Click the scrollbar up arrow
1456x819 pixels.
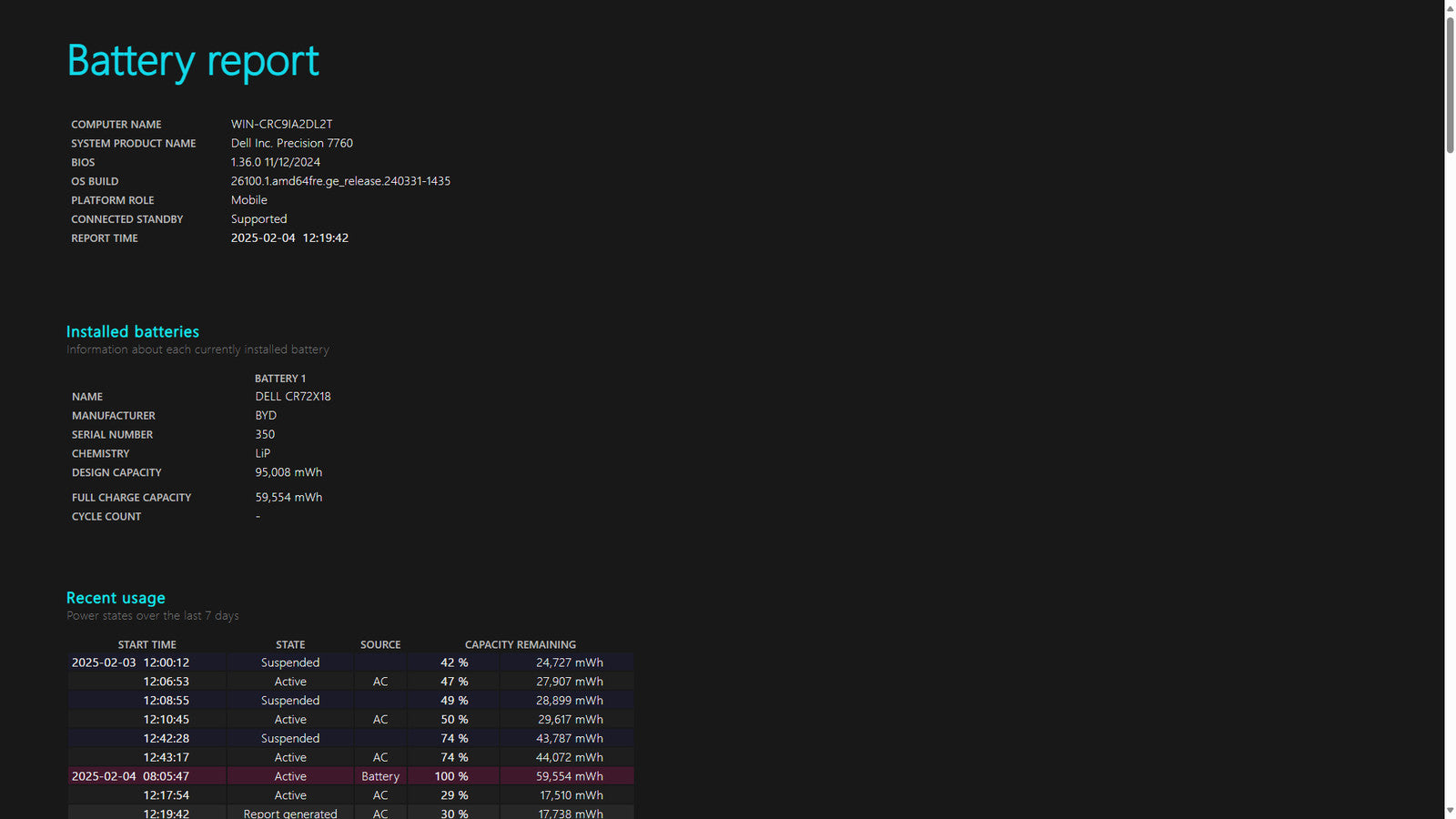1450,7
